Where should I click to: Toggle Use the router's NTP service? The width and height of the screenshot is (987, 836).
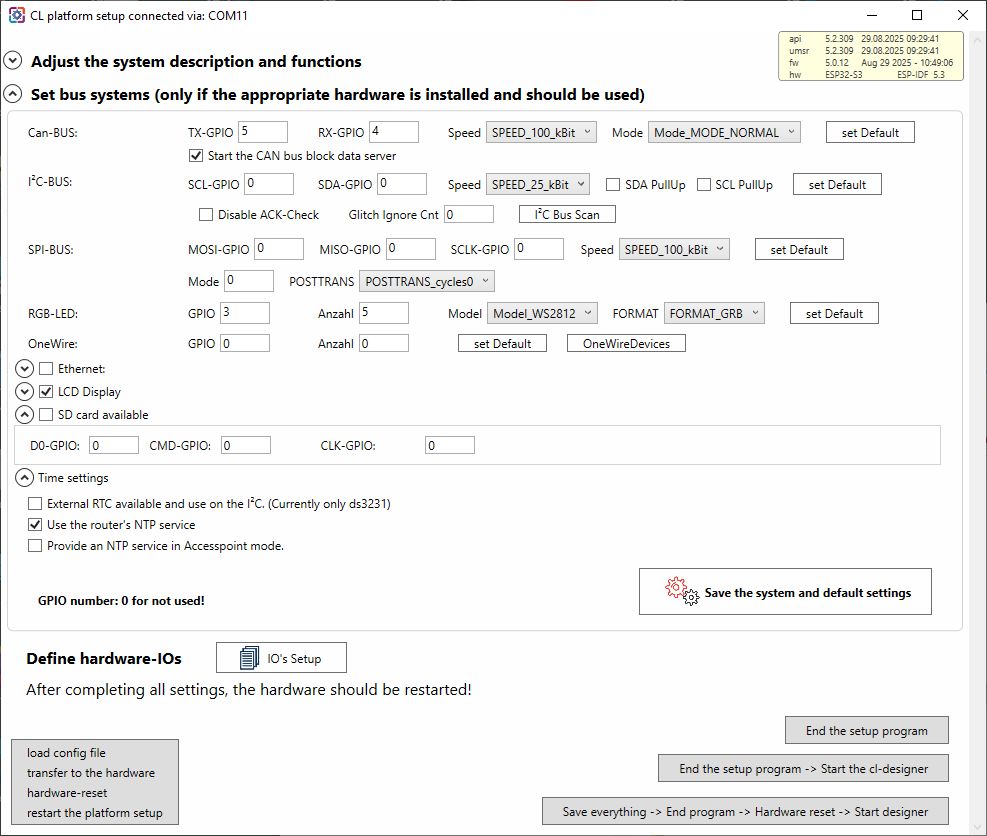[36, 525]
